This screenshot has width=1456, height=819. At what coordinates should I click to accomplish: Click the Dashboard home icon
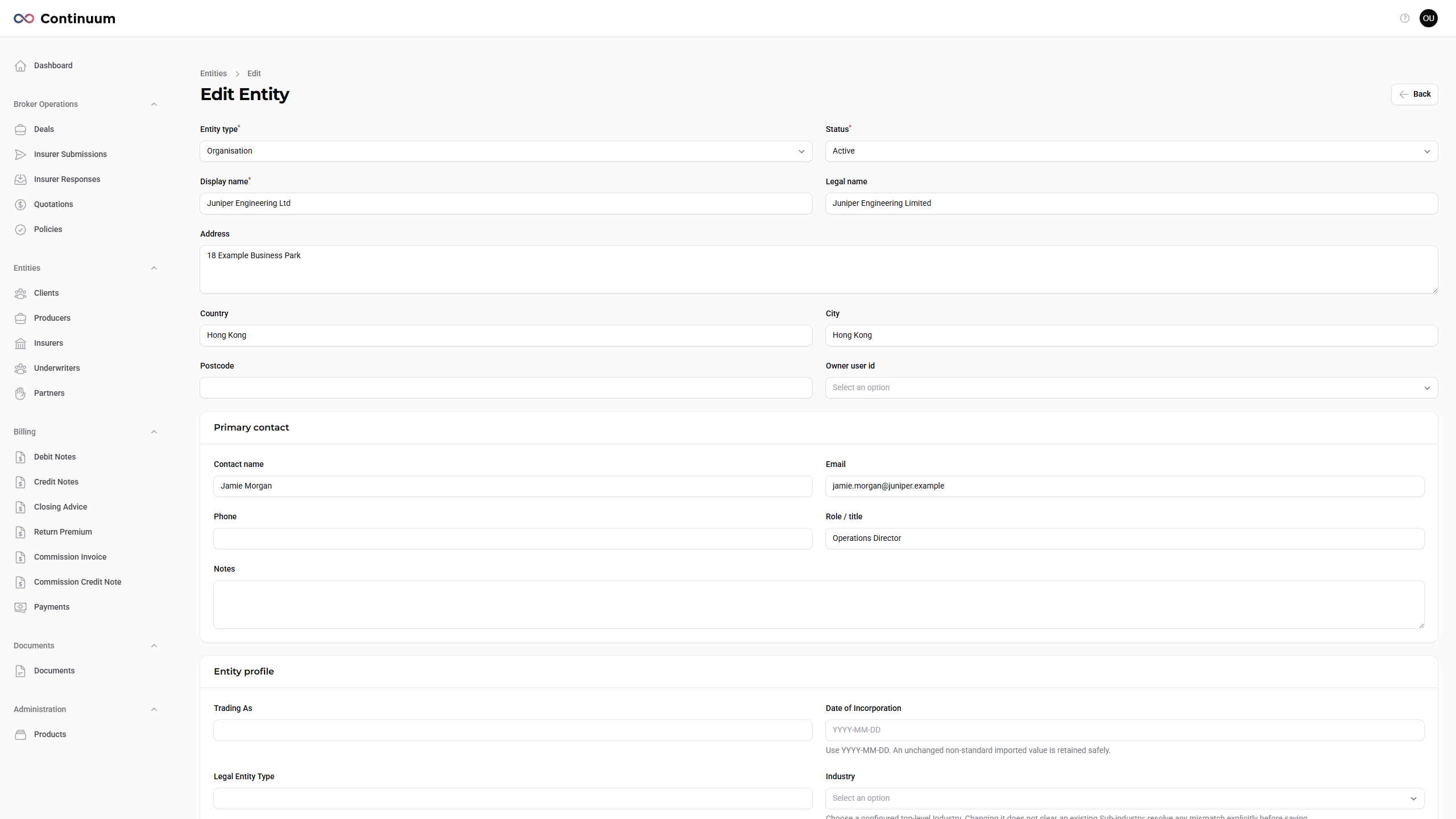(20, 66)
